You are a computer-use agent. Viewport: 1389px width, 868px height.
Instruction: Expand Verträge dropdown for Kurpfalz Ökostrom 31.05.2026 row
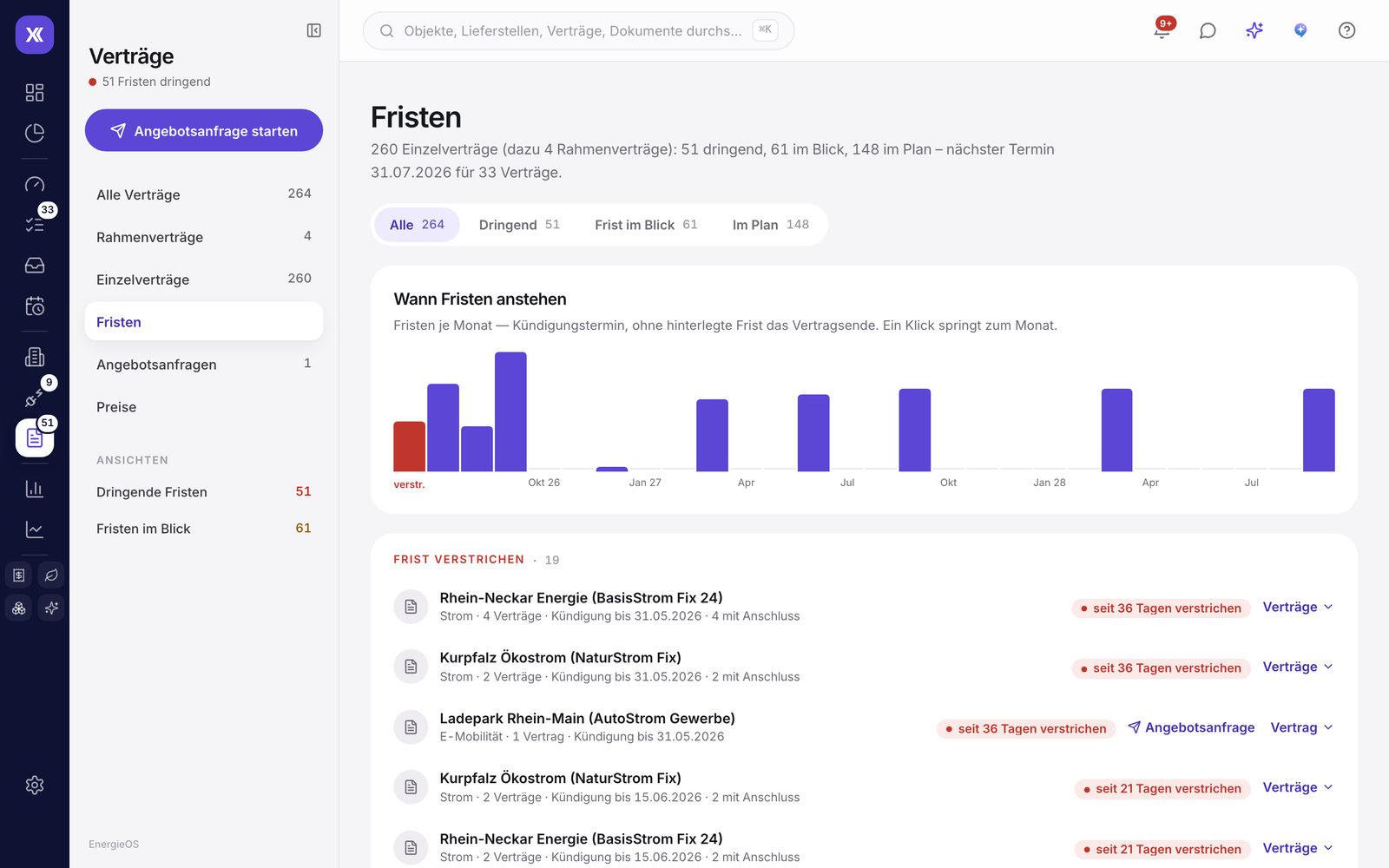pos(1297,667)
